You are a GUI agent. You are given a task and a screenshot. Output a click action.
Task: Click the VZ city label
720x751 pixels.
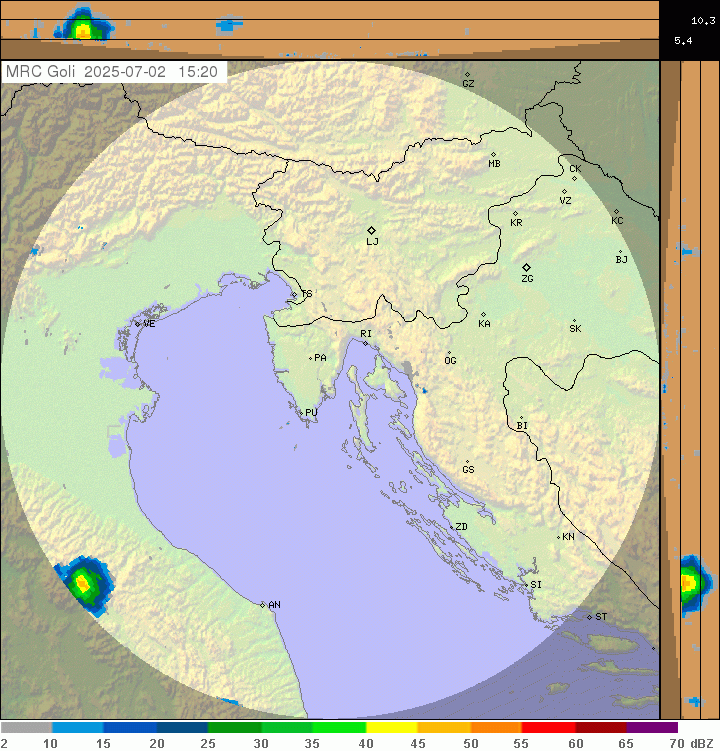click(565, 201)
